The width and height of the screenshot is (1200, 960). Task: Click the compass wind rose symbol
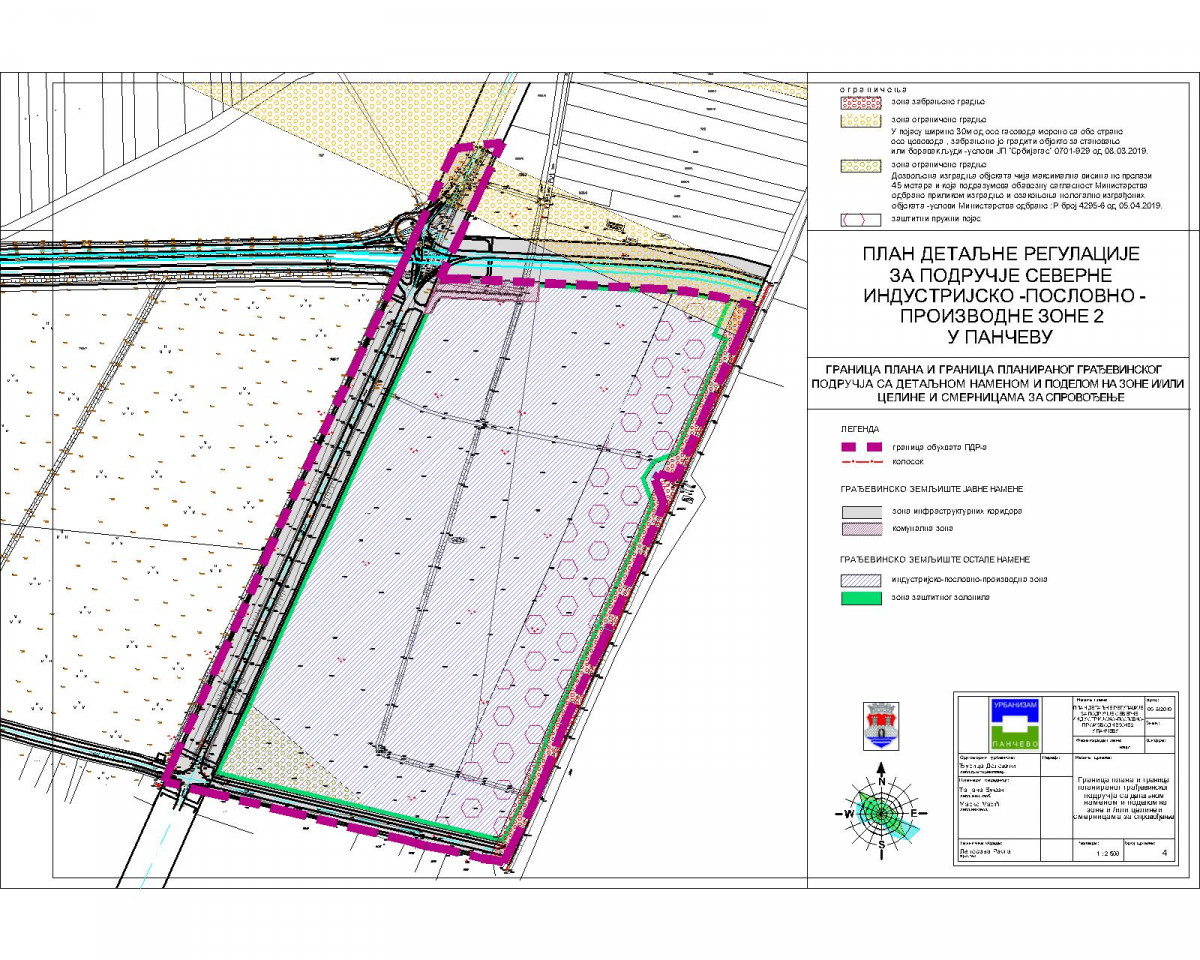[881, 812]
